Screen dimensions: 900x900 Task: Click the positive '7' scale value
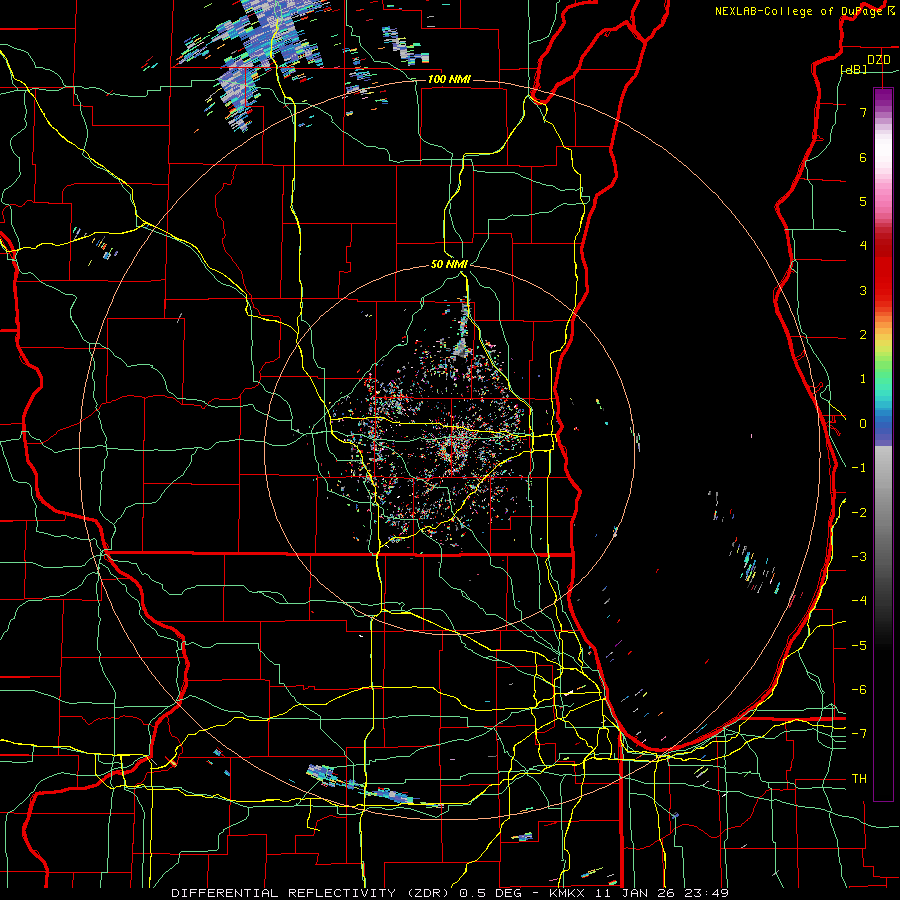click(863, 112)
